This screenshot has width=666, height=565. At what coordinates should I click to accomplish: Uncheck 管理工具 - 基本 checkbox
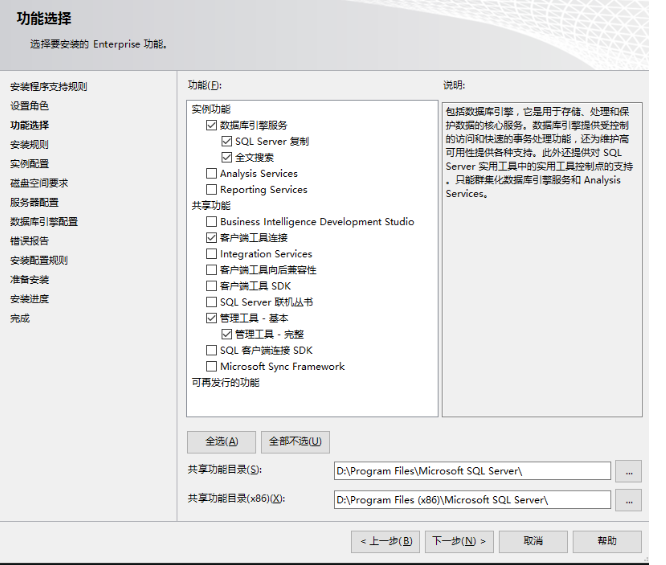(x=211, y=318)
